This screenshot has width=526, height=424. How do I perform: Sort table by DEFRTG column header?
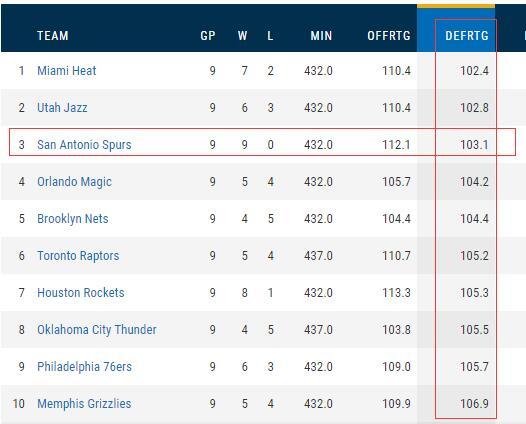click(467, 36)
